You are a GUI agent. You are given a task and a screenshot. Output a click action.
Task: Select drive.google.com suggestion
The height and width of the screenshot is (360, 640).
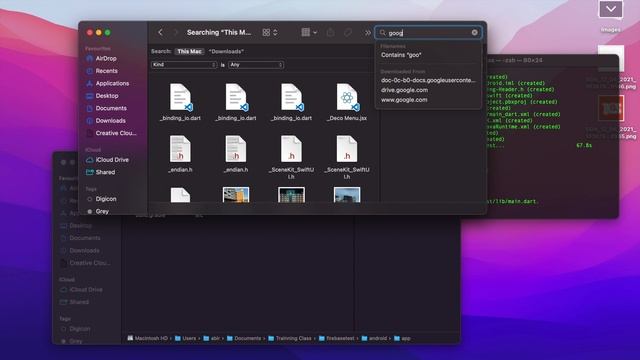click(x=404, y=90)
